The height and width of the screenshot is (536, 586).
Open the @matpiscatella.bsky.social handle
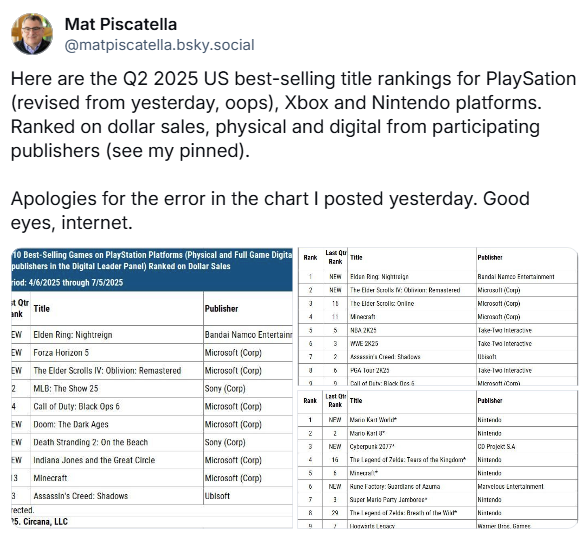coord(160,45)
